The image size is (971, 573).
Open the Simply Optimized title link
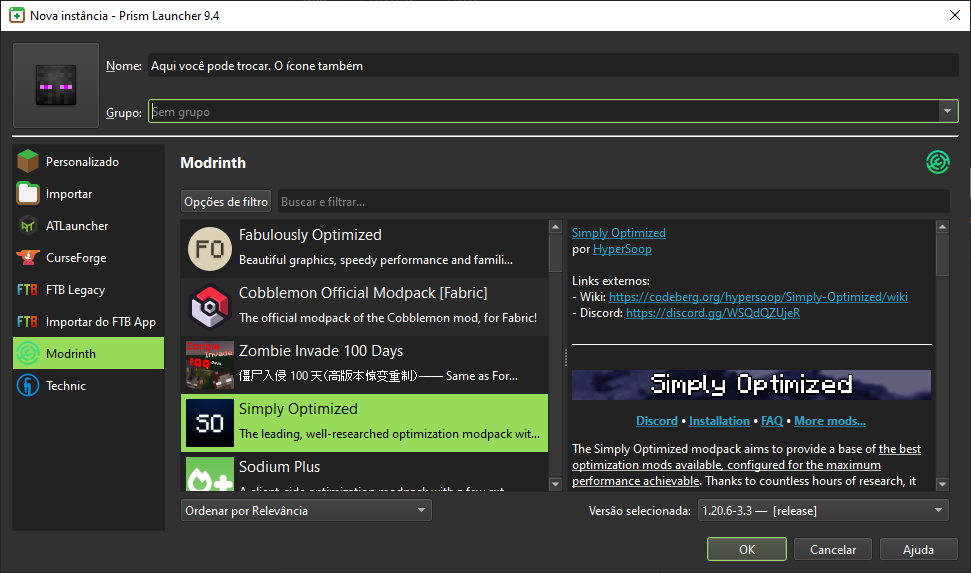(x=619, y=233)
